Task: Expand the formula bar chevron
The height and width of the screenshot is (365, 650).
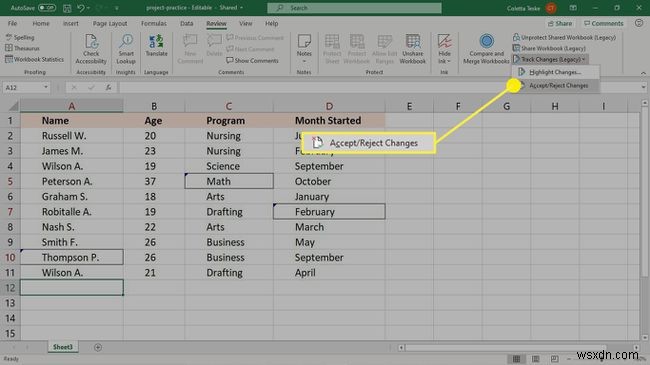Action: [x=643, y=87]
